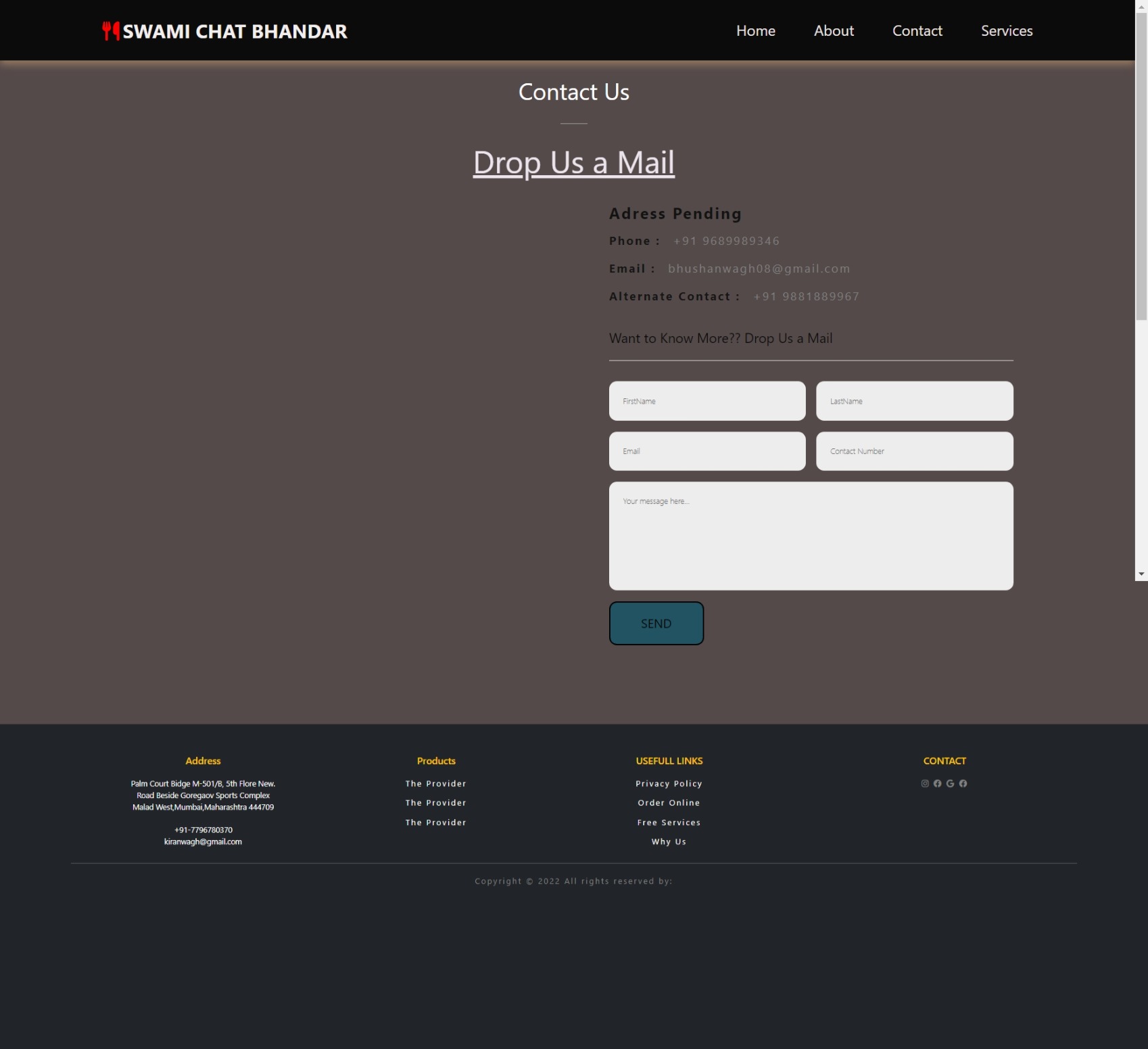Viewport: 1148px width, 1049px height.
Task: Click inside the FirstName field
Action: pos(707,400)
